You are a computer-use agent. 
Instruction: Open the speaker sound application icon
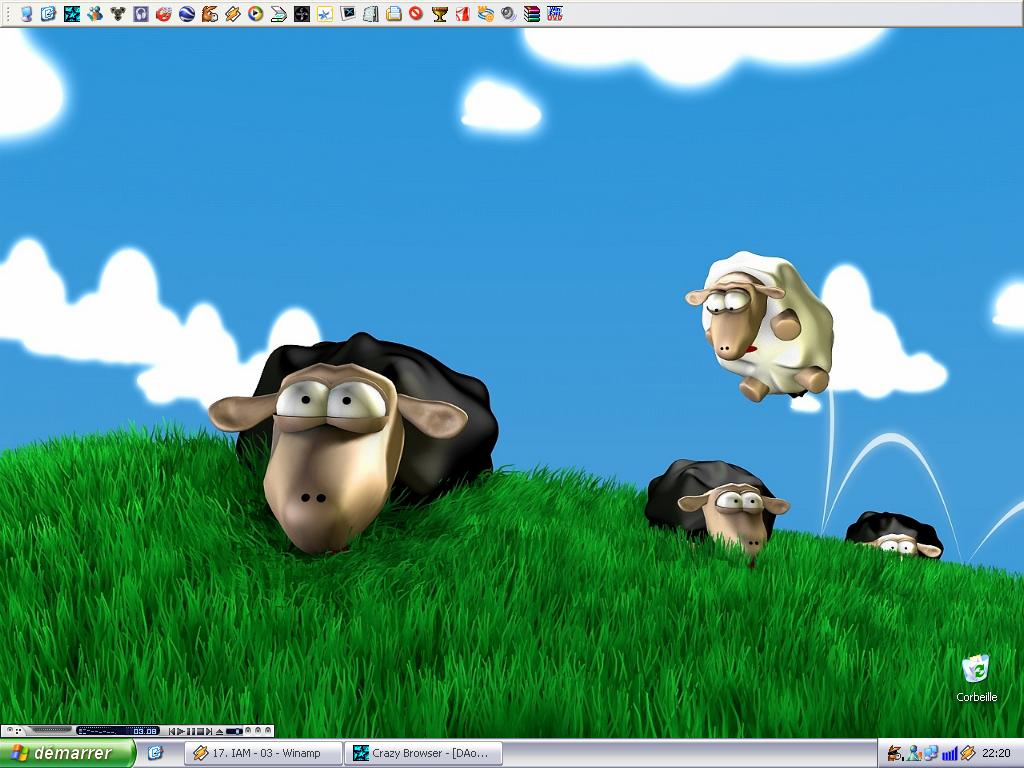click(508, 13)
